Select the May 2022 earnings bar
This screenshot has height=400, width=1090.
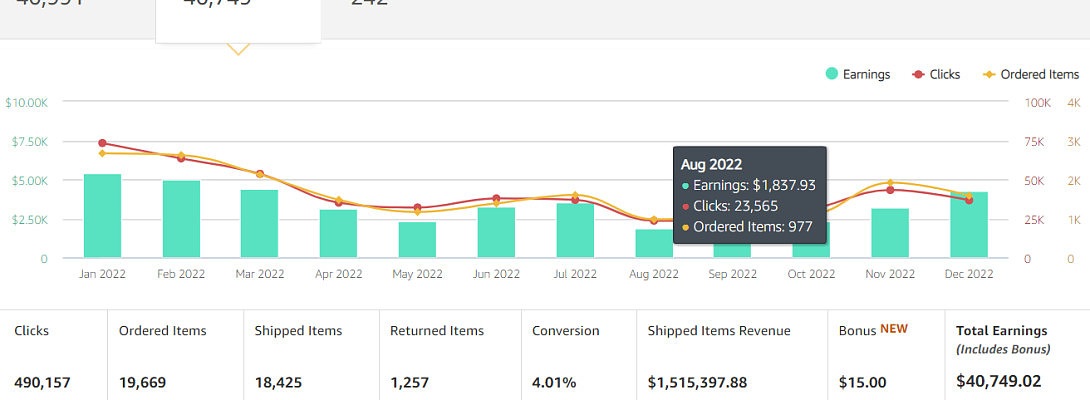click(x=417, y=240)
